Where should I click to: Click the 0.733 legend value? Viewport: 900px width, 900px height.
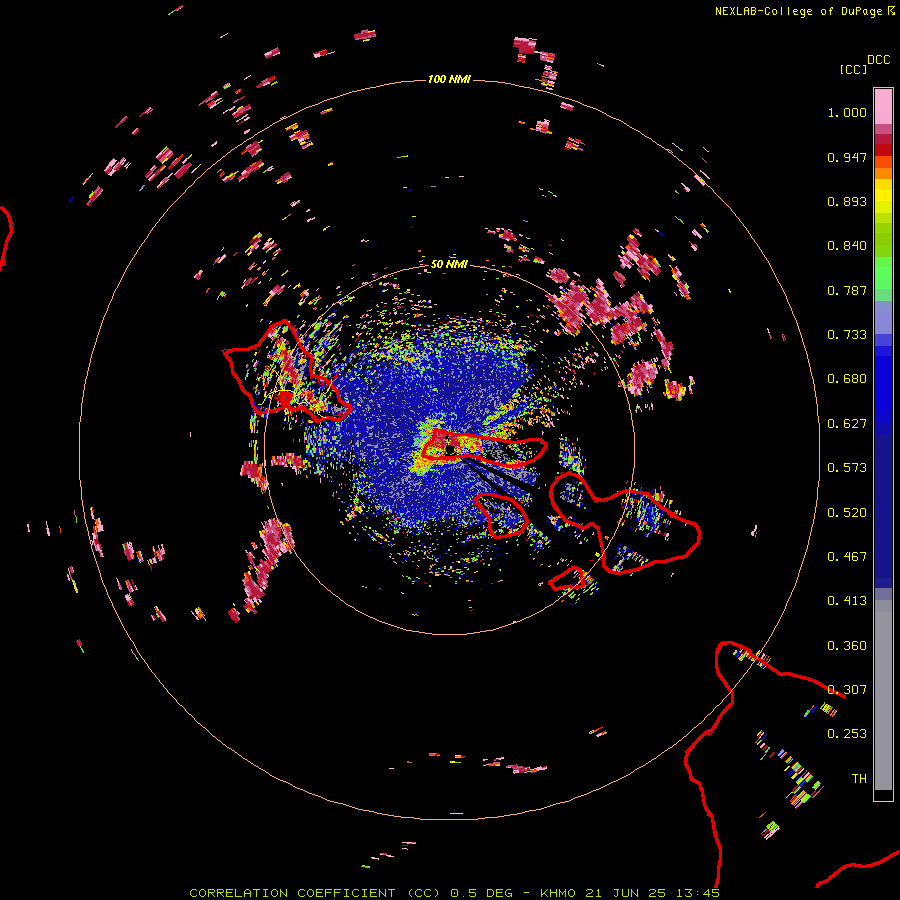point(847,335)
